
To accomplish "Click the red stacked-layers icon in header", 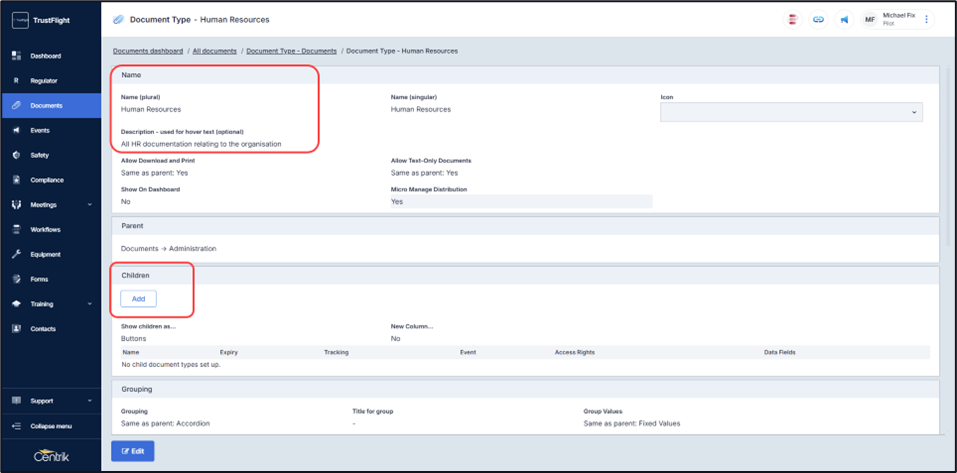I will coord(792,20).
